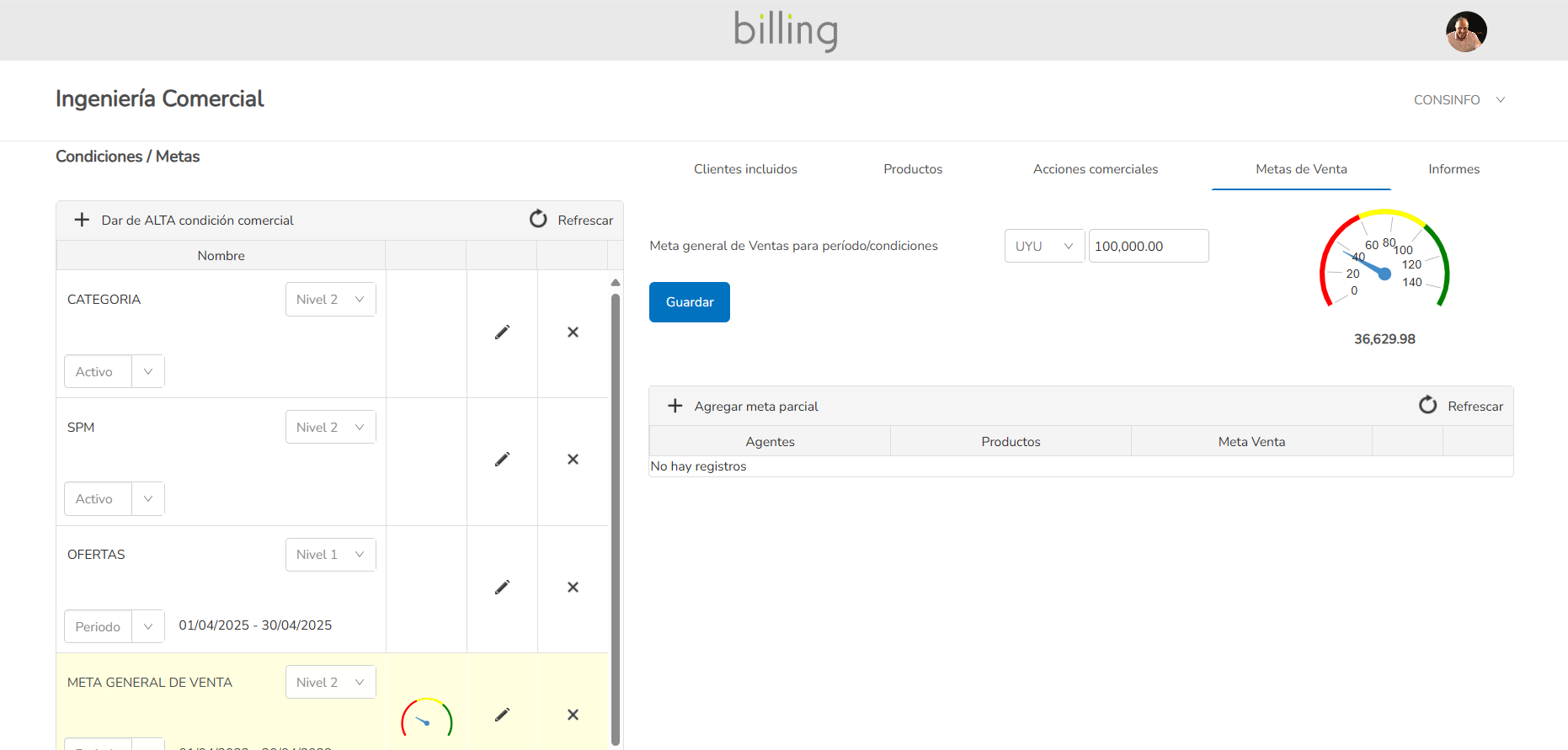
Task: Refresh the conditions list with circular arrow
Action: (x=538, y=219)
